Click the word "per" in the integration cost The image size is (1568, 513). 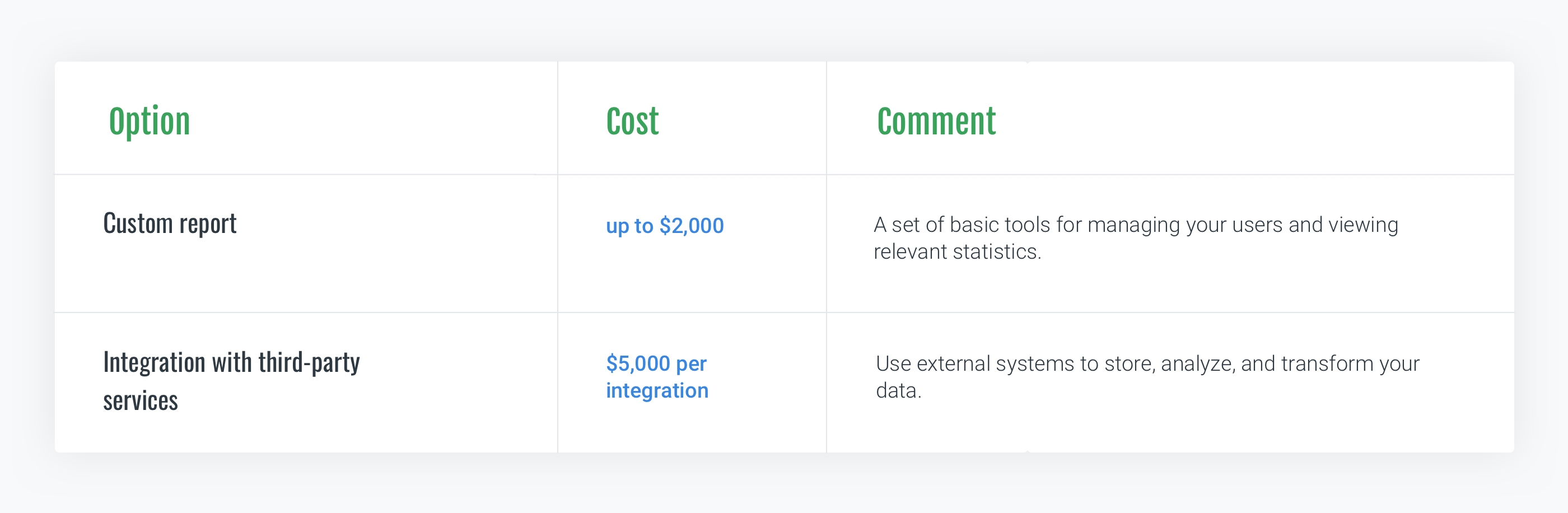(x=691, y=364)
